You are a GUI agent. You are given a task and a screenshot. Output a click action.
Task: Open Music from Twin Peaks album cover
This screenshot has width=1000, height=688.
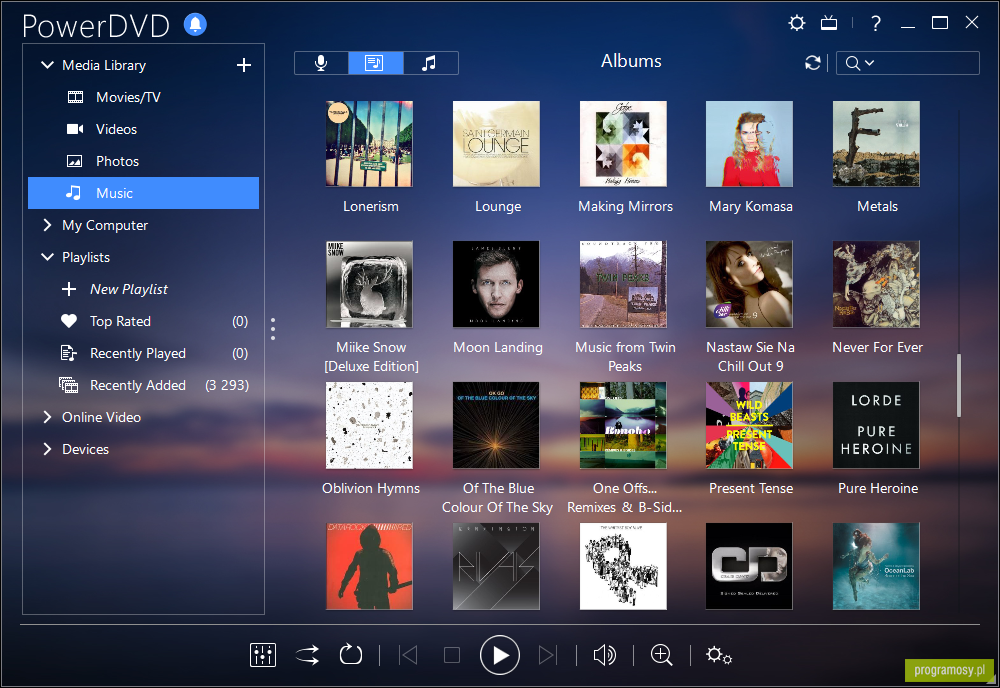point(623,284)
